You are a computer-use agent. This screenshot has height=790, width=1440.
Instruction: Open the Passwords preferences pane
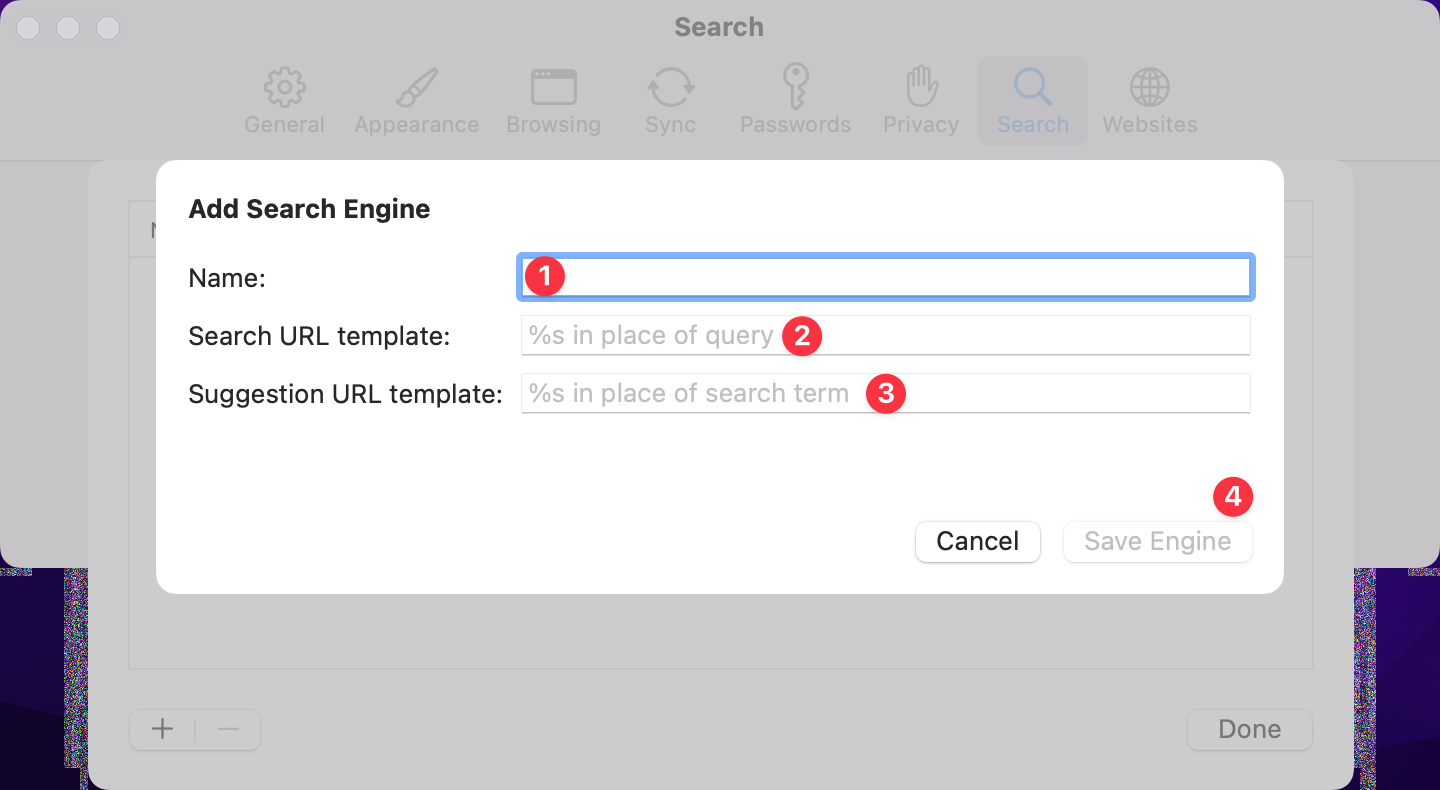[795, 100]
